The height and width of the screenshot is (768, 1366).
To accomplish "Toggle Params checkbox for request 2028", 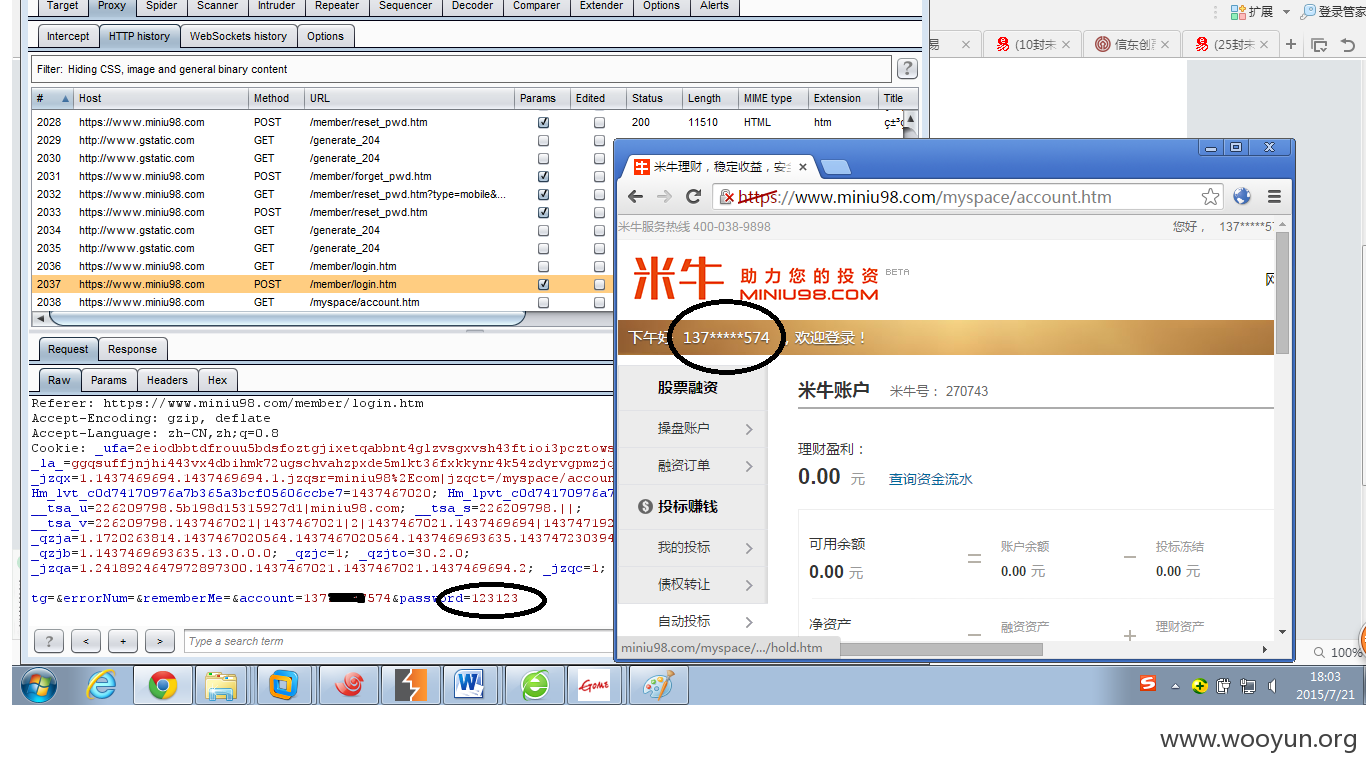I will click(x=543, y=122).
